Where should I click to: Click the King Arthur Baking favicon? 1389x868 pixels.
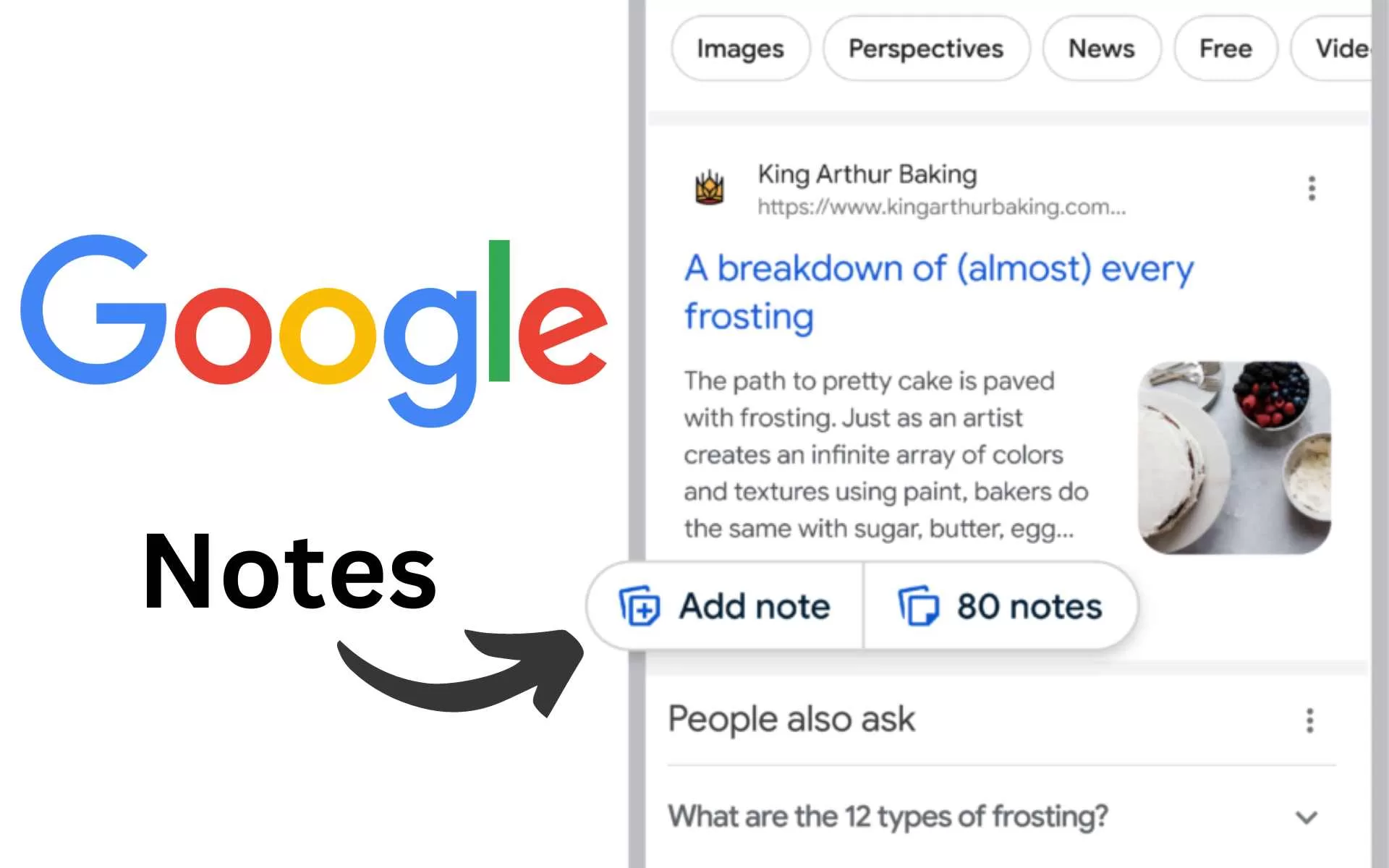click(708, 187)
